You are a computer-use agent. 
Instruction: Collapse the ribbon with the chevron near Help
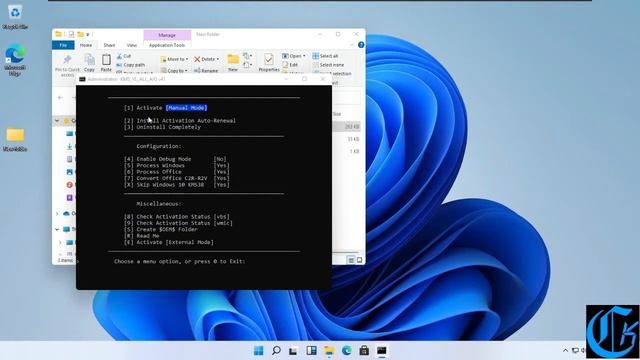click(352, 45)
